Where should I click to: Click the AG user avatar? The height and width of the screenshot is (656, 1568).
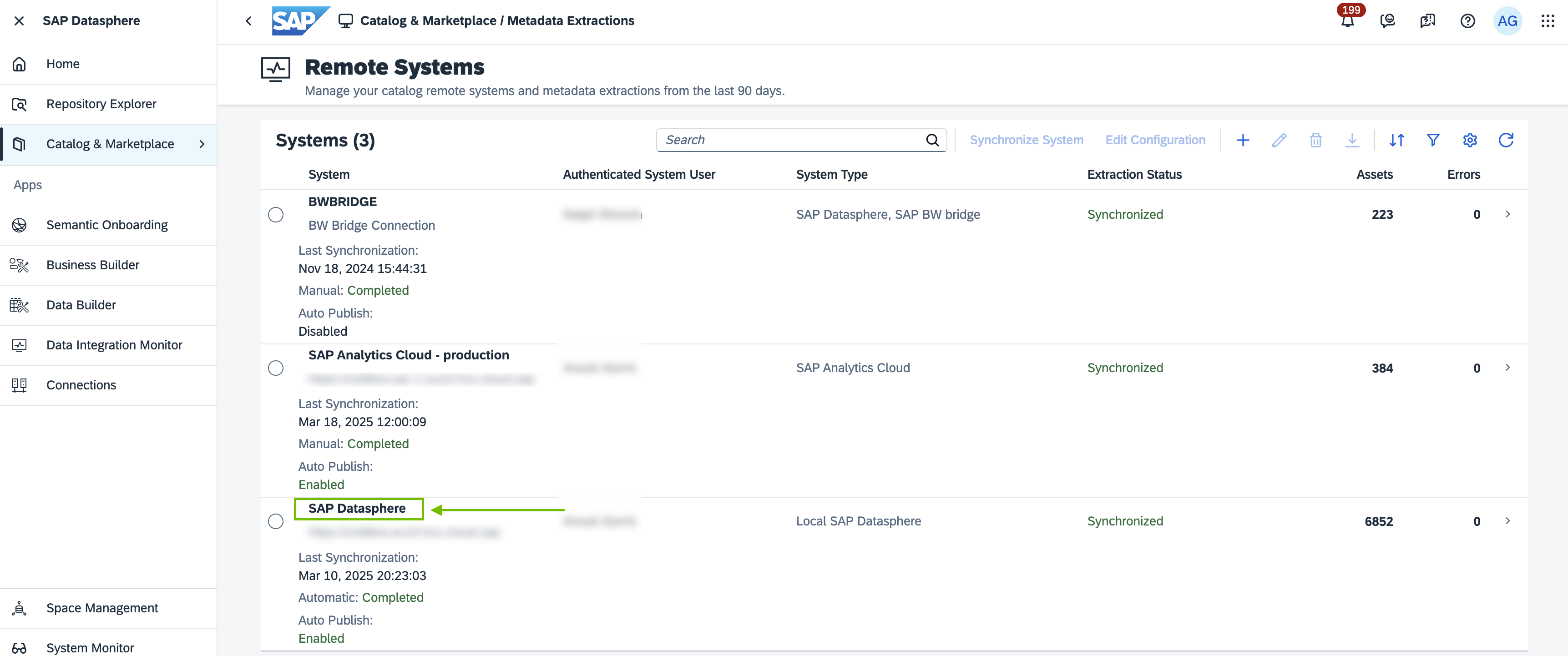point(1507,21)
